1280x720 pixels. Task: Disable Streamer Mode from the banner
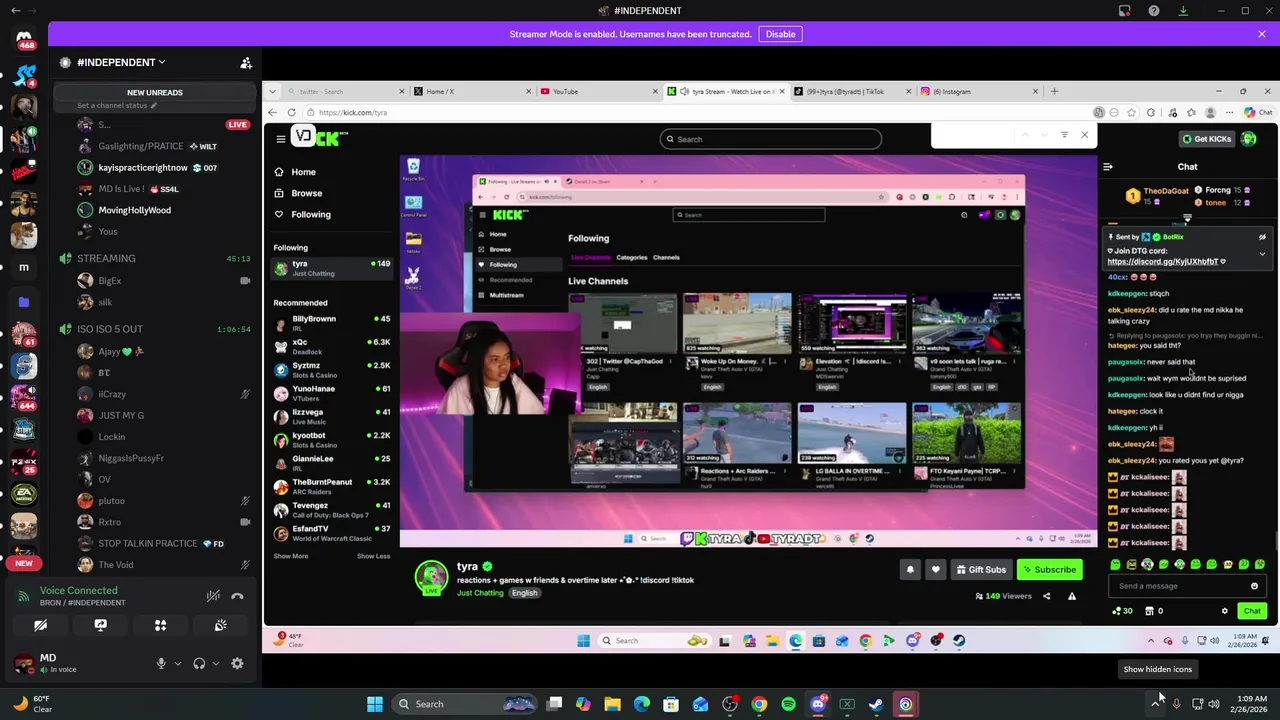780,34
